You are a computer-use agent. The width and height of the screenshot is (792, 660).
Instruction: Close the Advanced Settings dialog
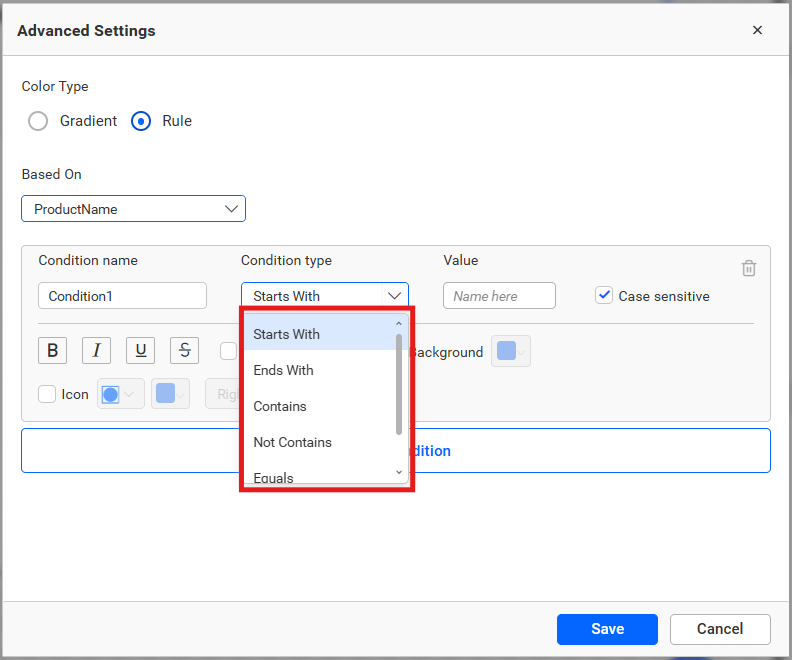pos(757,30)
